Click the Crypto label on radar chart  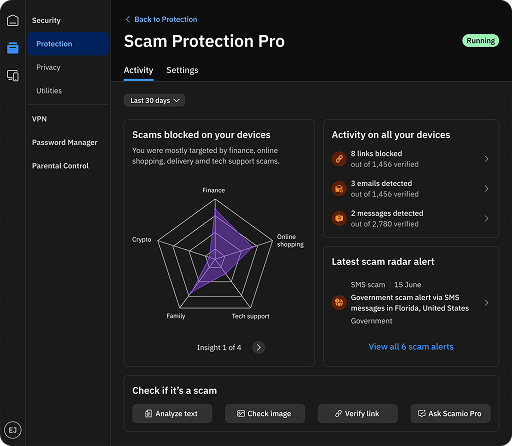point(142,240)
